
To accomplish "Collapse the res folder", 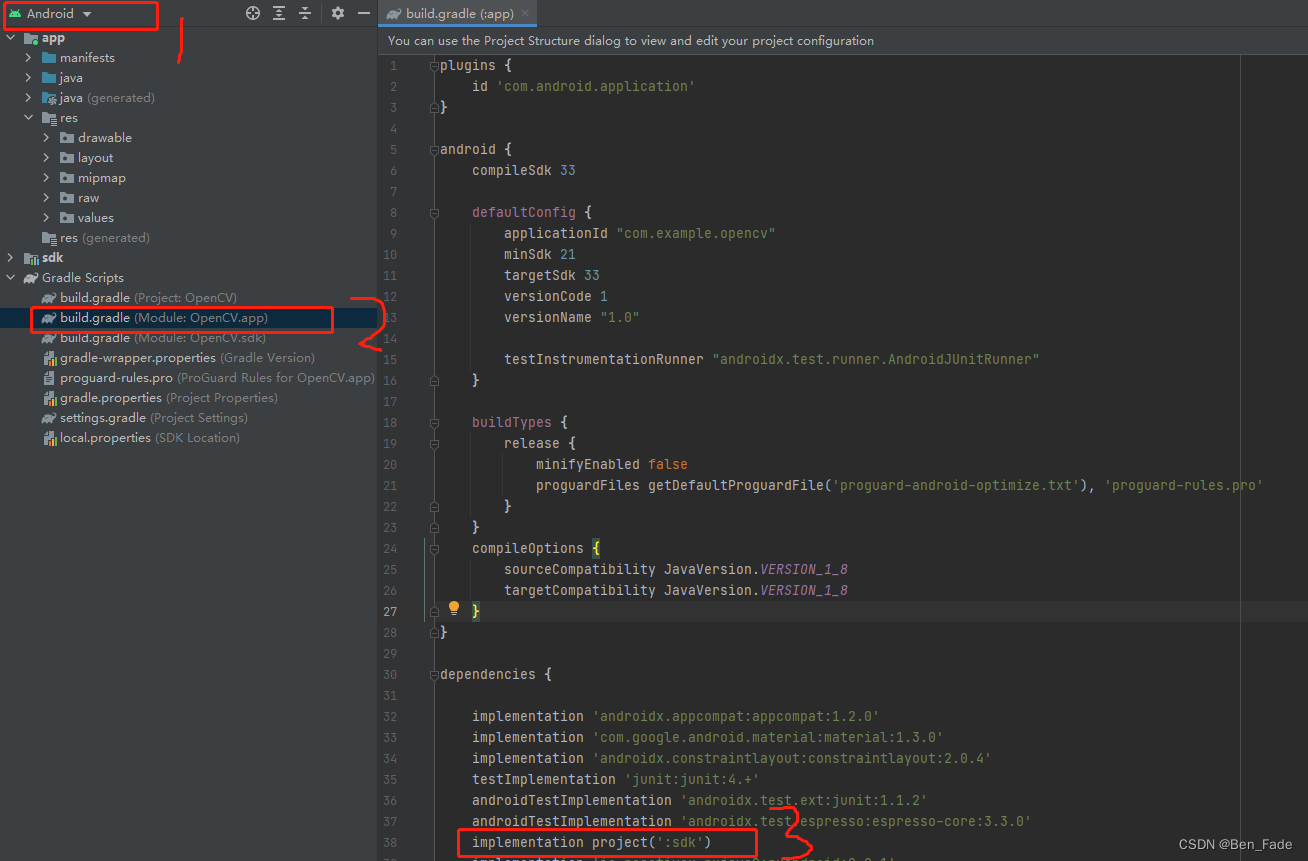I will pos(28,117).
